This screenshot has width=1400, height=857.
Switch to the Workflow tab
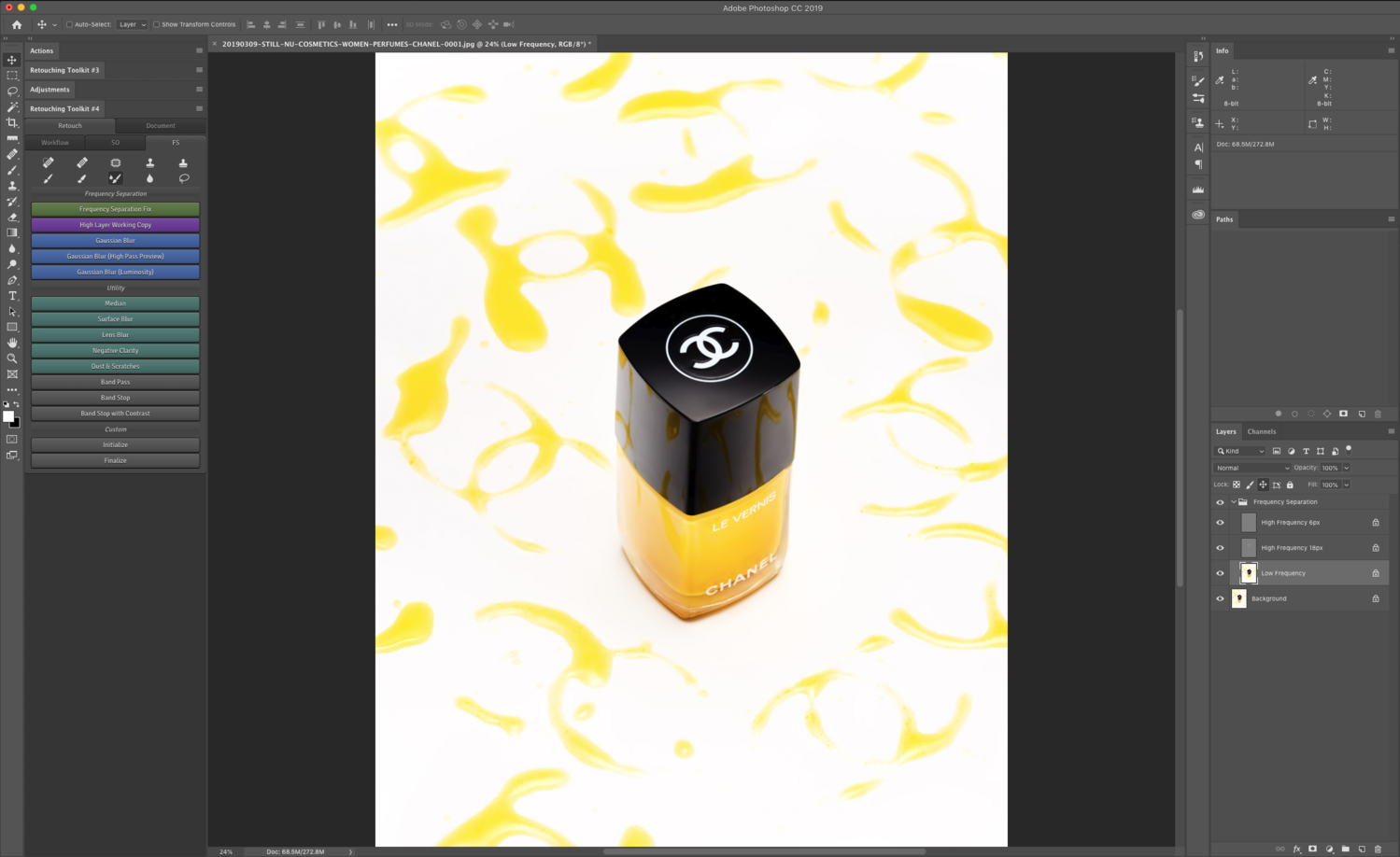coord(54,142)
